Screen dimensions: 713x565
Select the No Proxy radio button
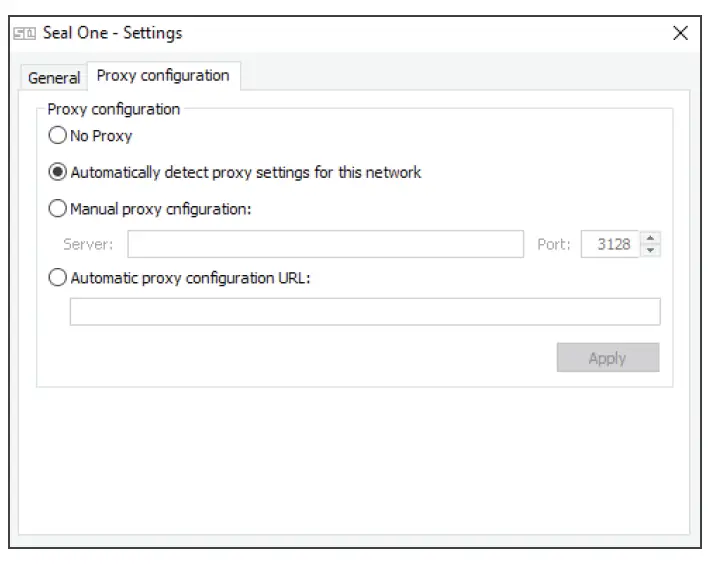click(58, 136)
